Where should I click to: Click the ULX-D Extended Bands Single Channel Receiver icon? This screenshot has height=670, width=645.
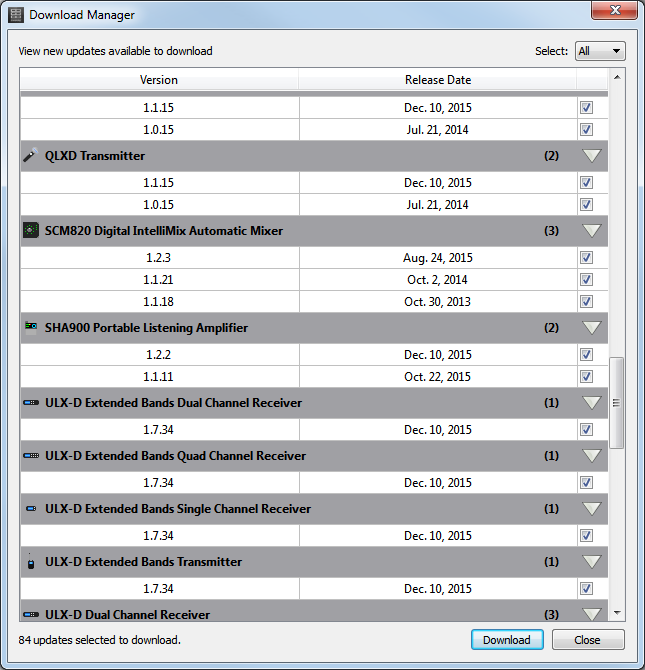click(x=30, y=509)
